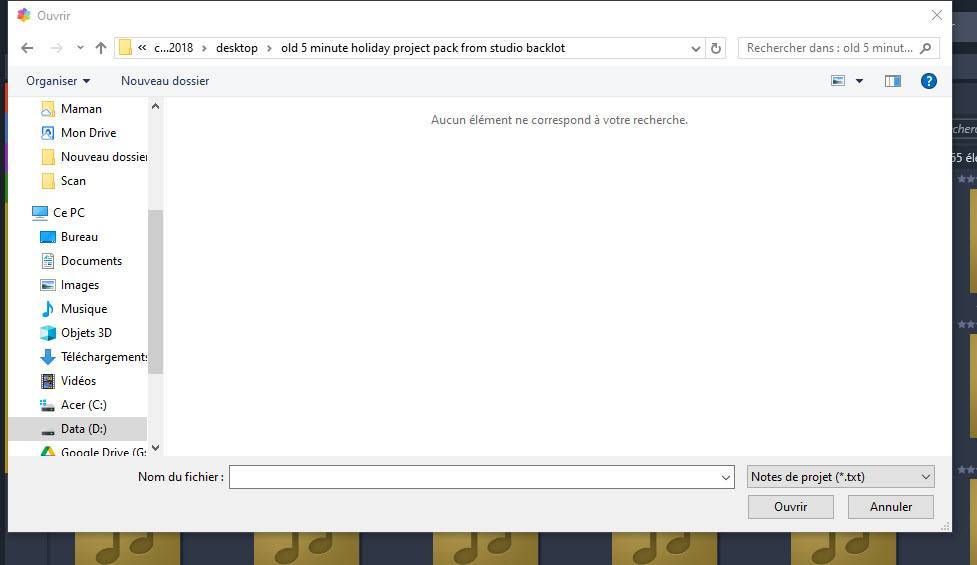Screen dimensions: 977x565
Task: Expand hidden path with the double chevron
Action: pyautogui.click(x=142, y=48)
